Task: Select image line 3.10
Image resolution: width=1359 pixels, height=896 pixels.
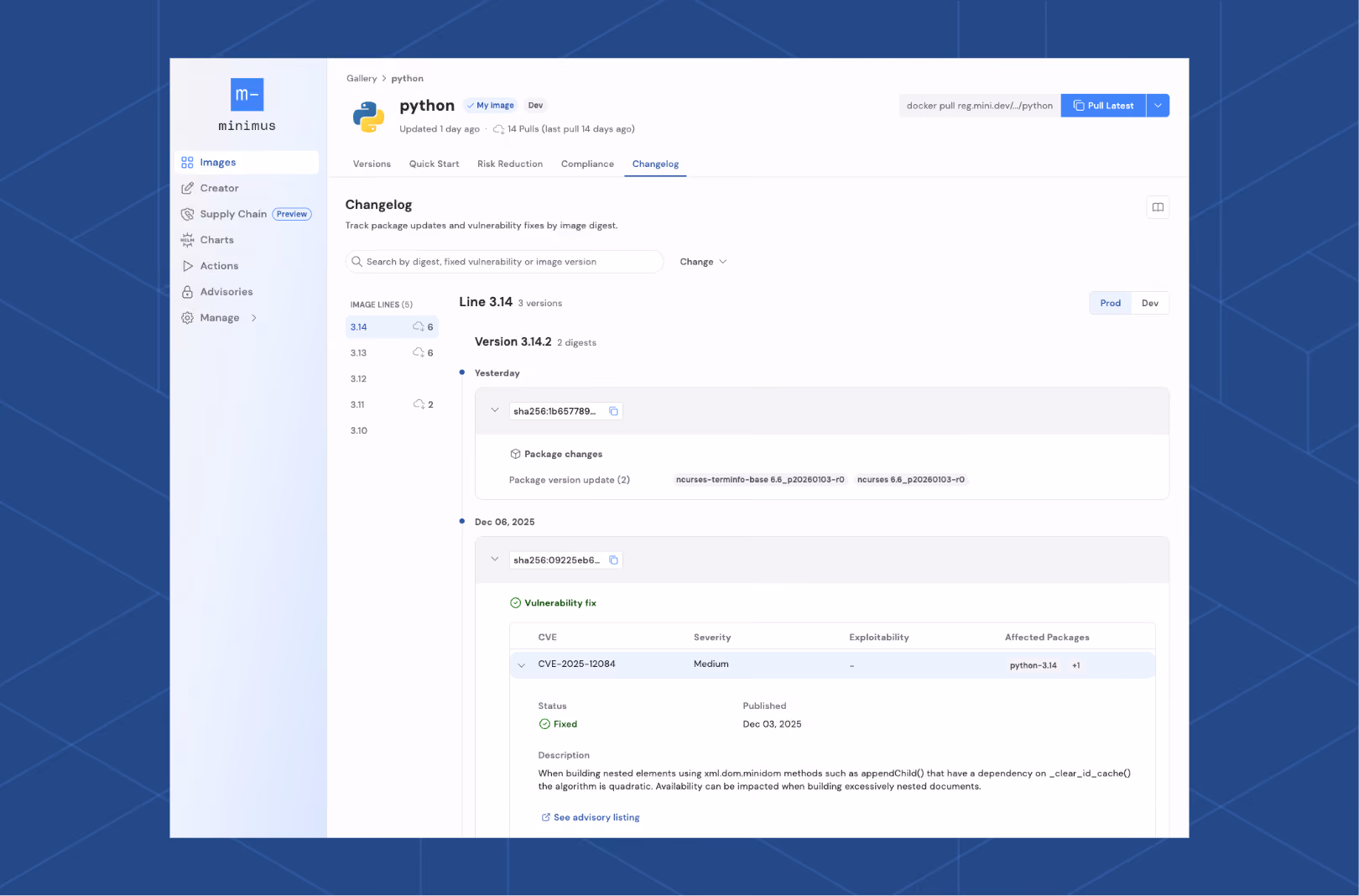Action: pyautogui.click(x=392, y=431)
